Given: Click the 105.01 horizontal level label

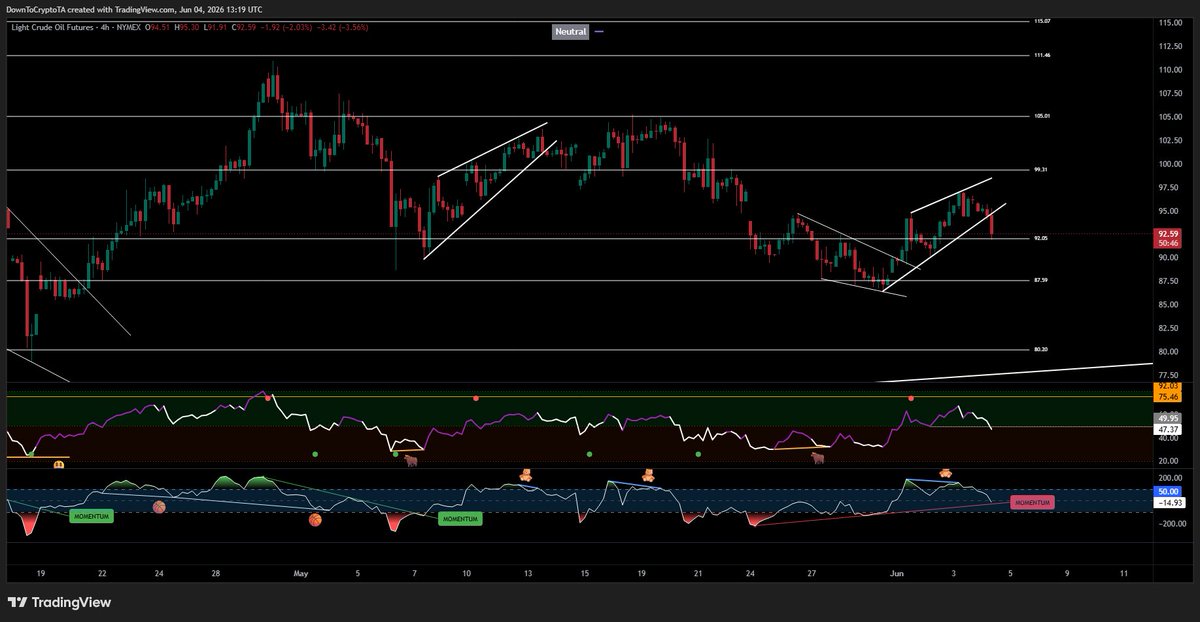Looking at the screenshot, I should 1041,117.
